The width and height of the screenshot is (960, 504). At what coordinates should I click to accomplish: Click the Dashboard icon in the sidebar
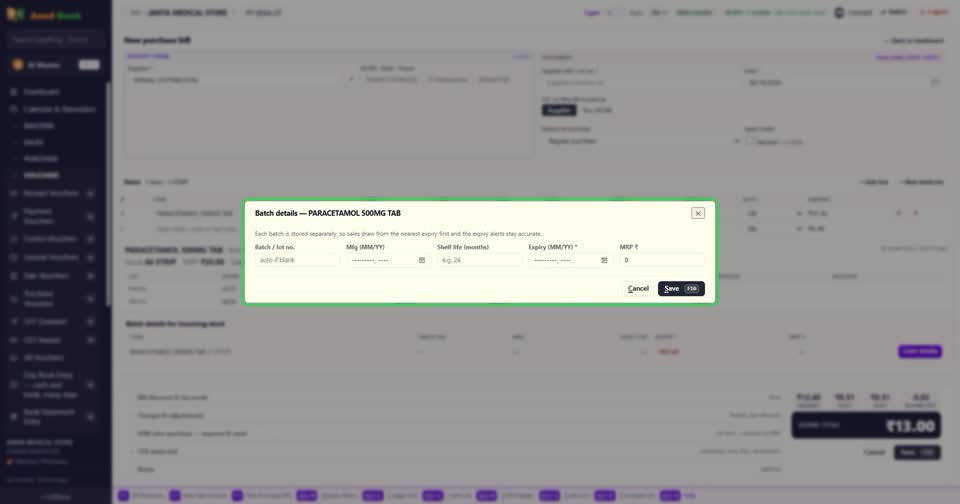(x=13, y=92)
